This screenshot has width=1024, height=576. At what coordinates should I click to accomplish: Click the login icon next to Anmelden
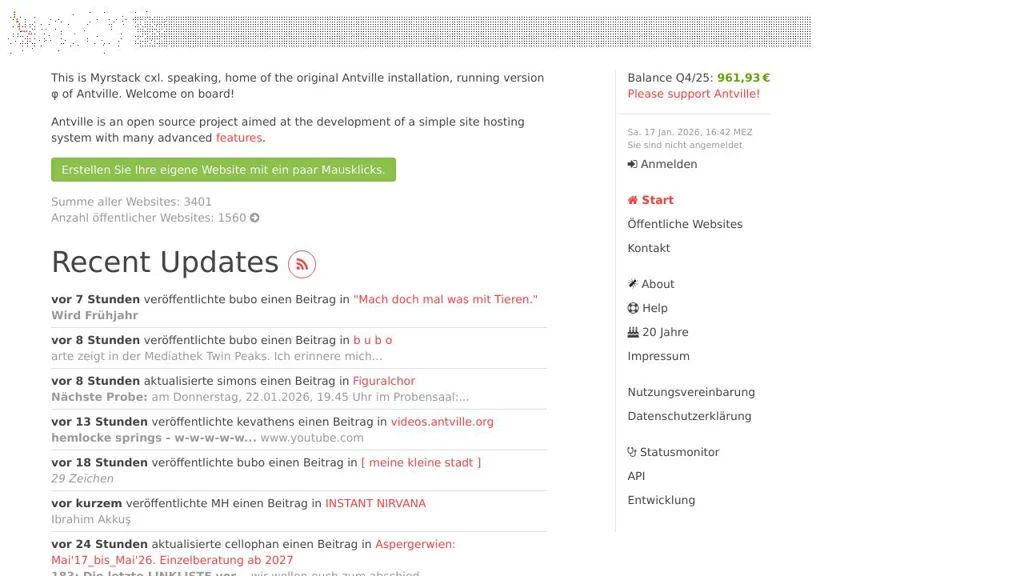(x=632, y=164)
